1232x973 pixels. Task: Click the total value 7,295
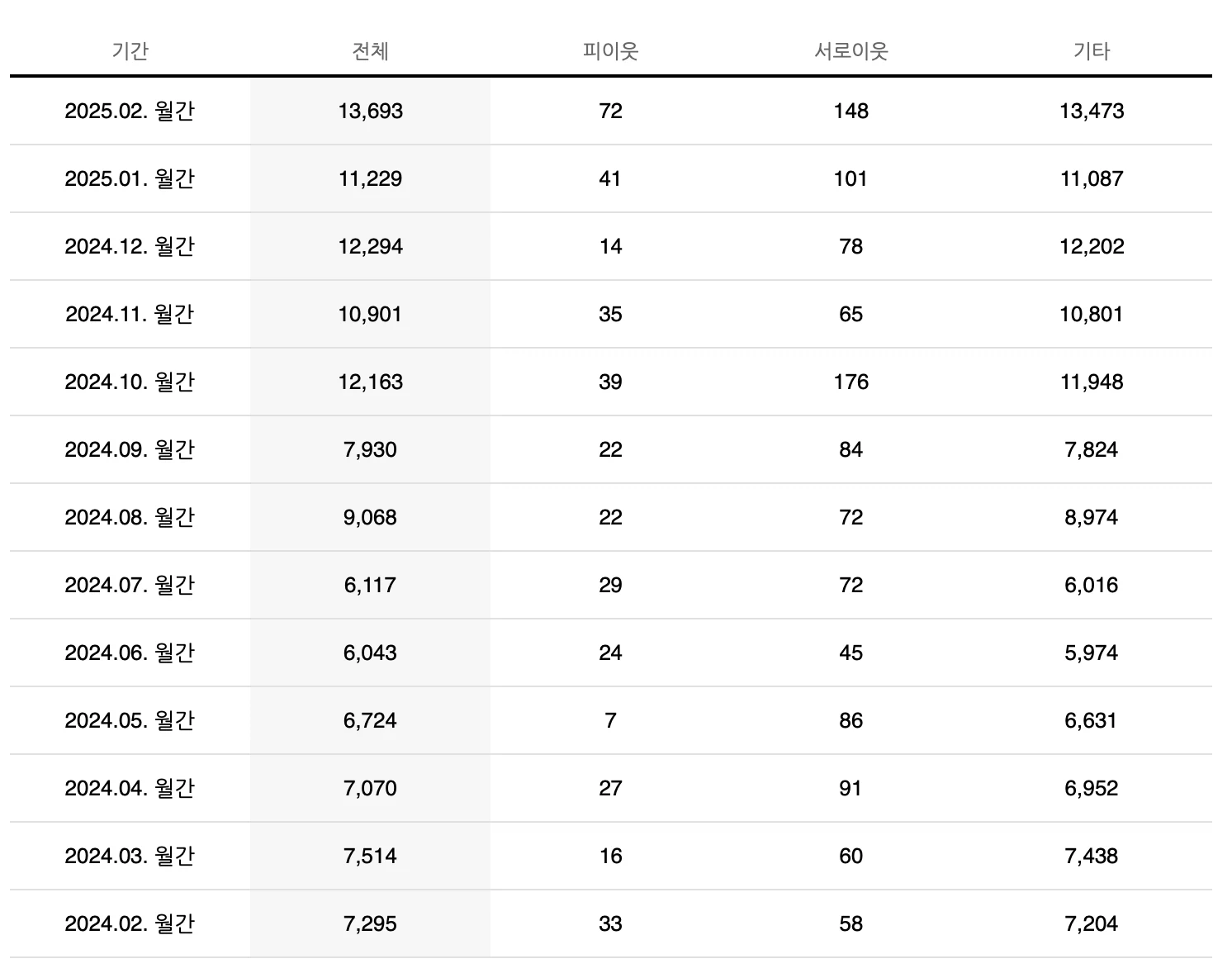[x=370, y=923]
